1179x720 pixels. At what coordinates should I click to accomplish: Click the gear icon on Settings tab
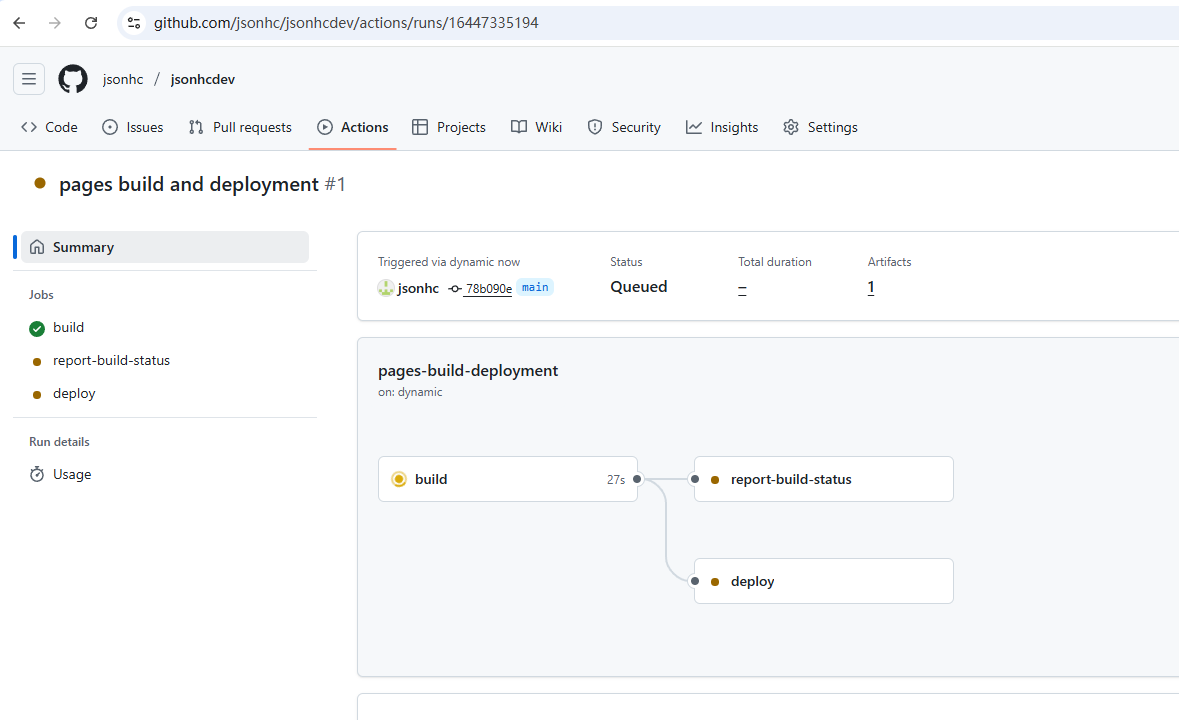[790, 127]
